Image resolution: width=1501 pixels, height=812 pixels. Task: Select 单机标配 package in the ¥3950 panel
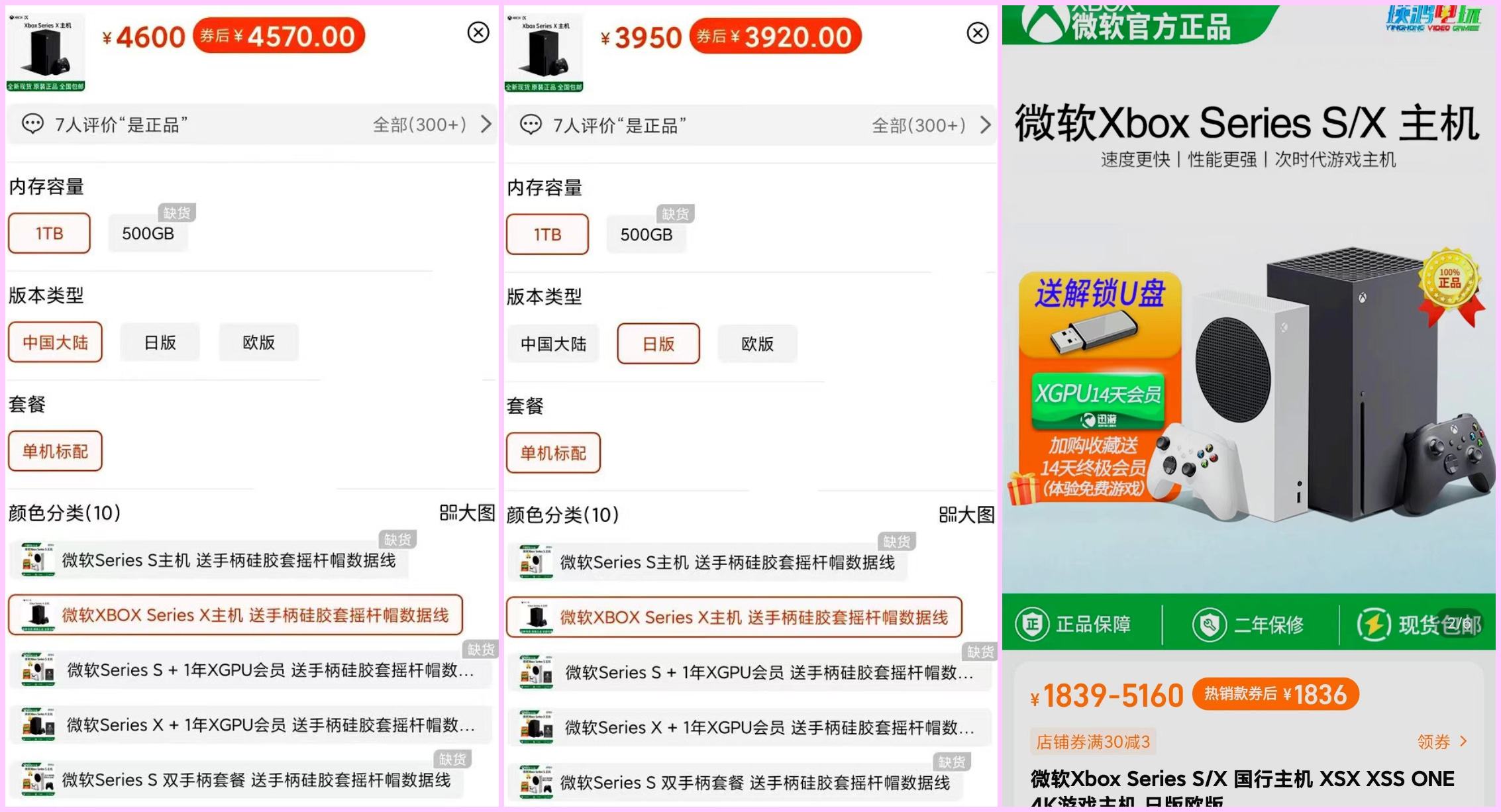pos(553,453)
